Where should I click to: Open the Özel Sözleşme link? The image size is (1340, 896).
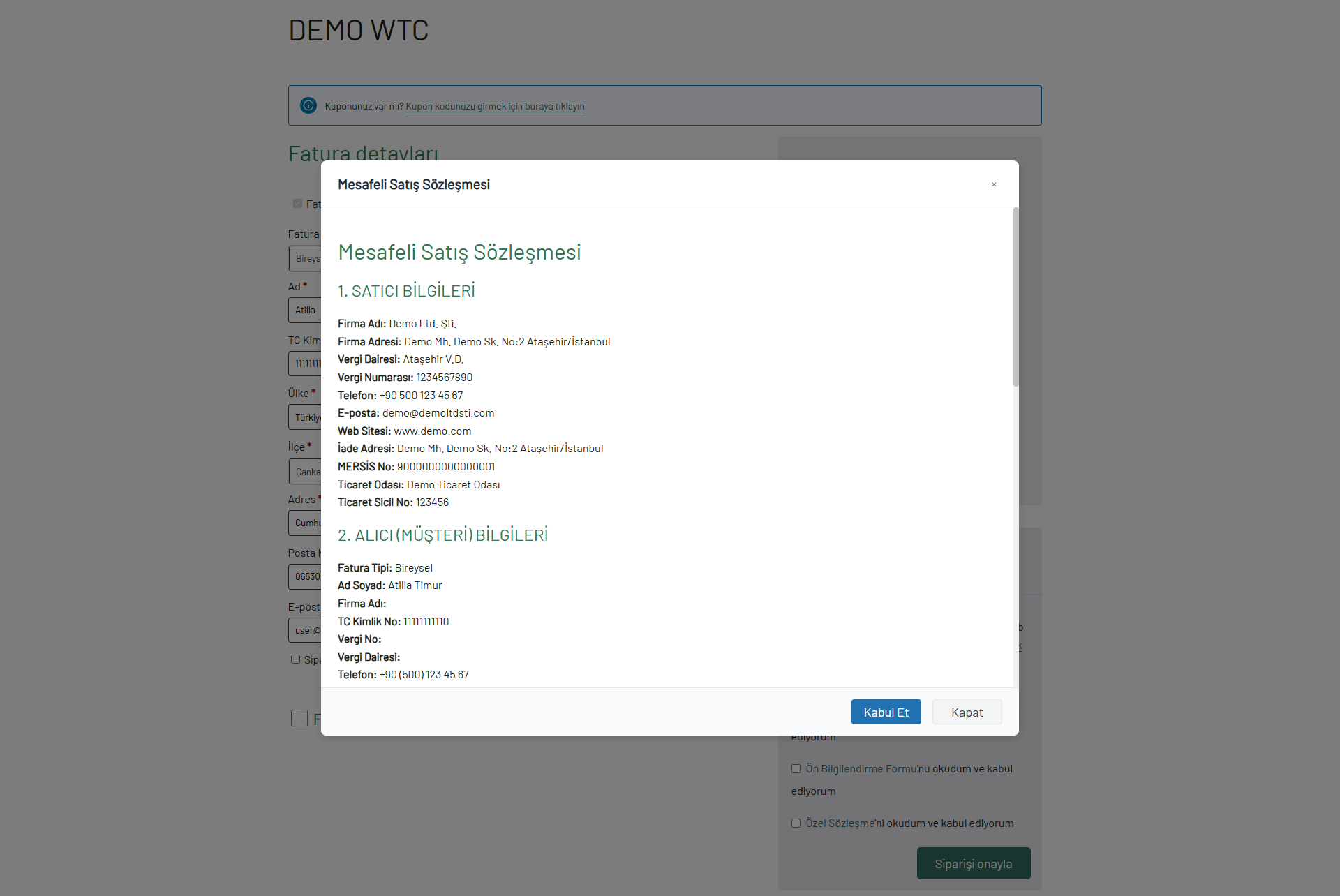tap(840, 823)
